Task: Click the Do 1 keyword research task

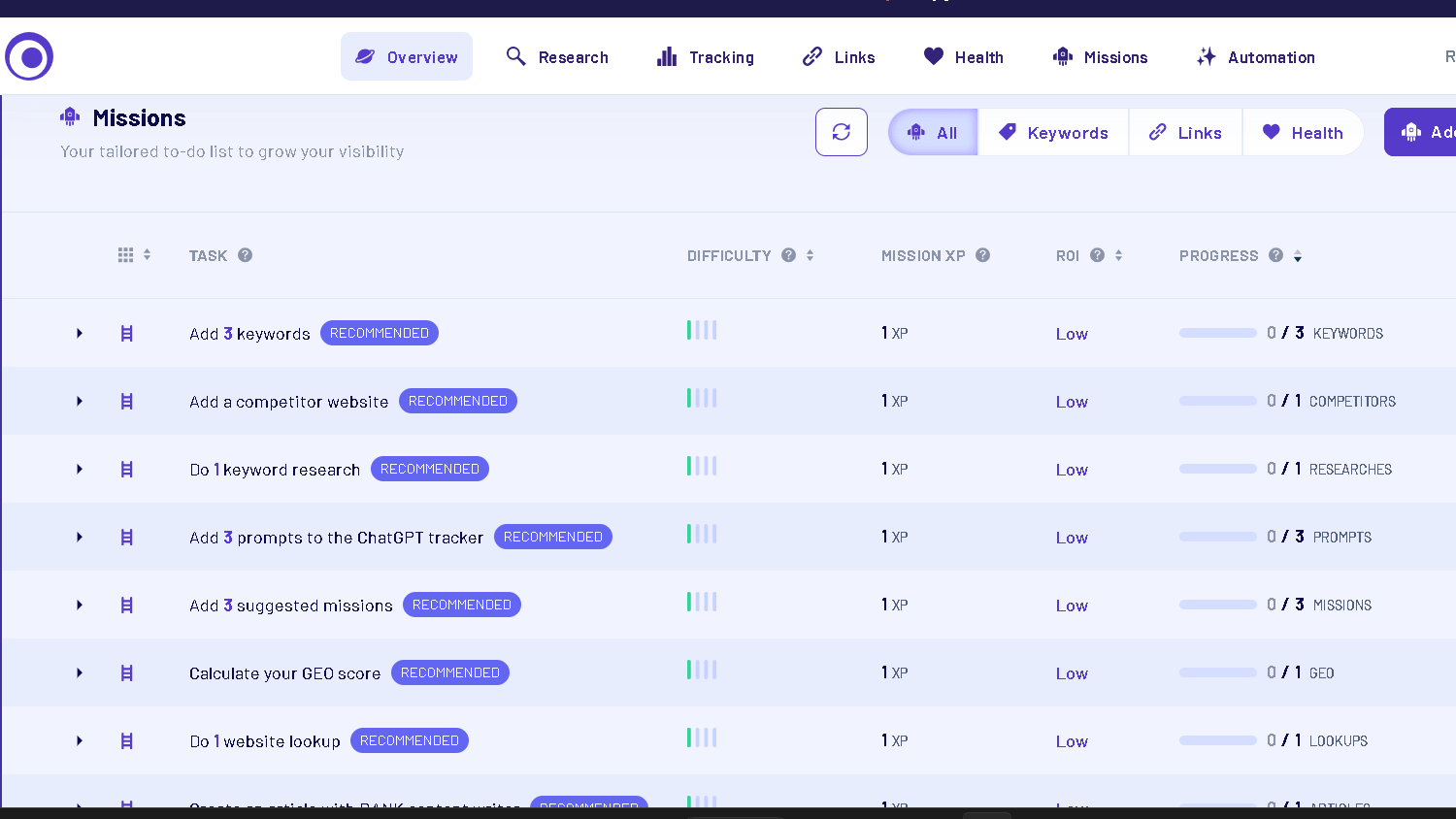Action: tap(275, 470)
